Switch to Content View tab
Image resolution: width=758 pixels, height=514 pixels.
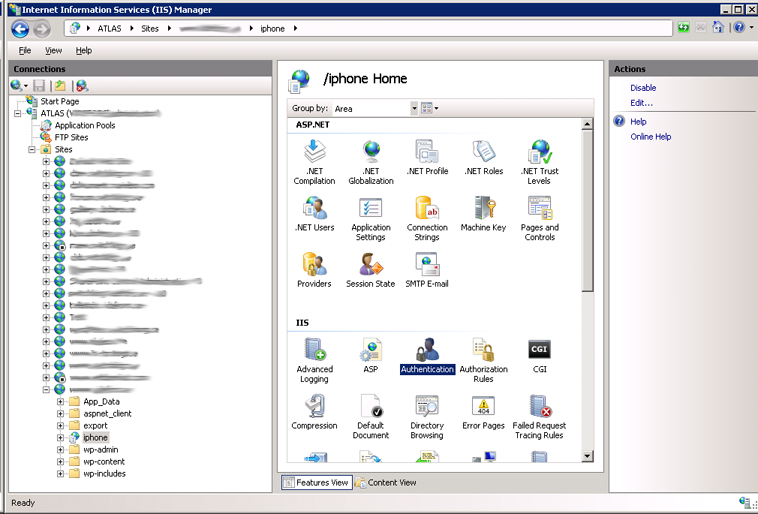point(386,483)
